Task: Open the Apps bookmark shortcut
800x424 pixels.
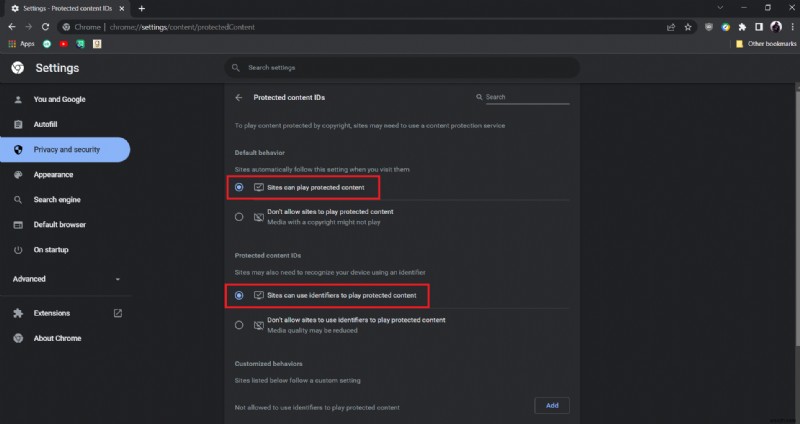Action: coord(21,44)
